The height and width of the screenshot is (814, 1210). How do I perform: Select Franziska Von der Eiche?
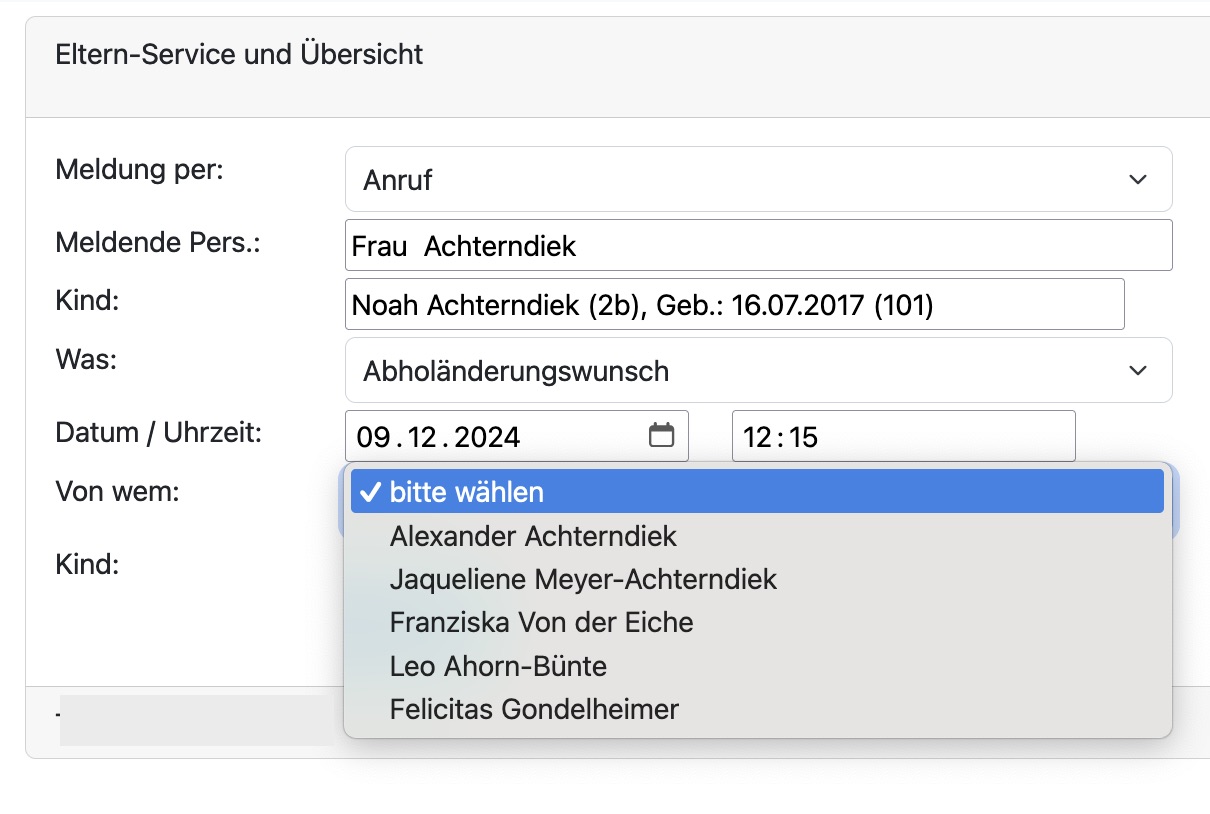point(541,622)
